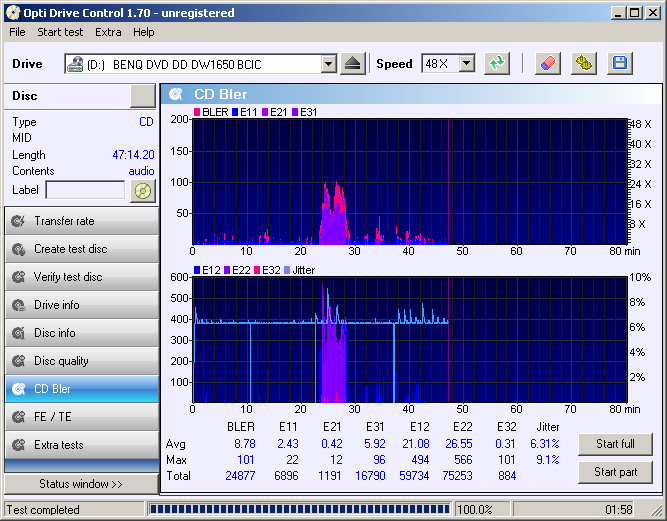Click the 100.0% progress text
The width and height of the screenshot is (667, 521).
pyautogui.click(x=474, y=510)
